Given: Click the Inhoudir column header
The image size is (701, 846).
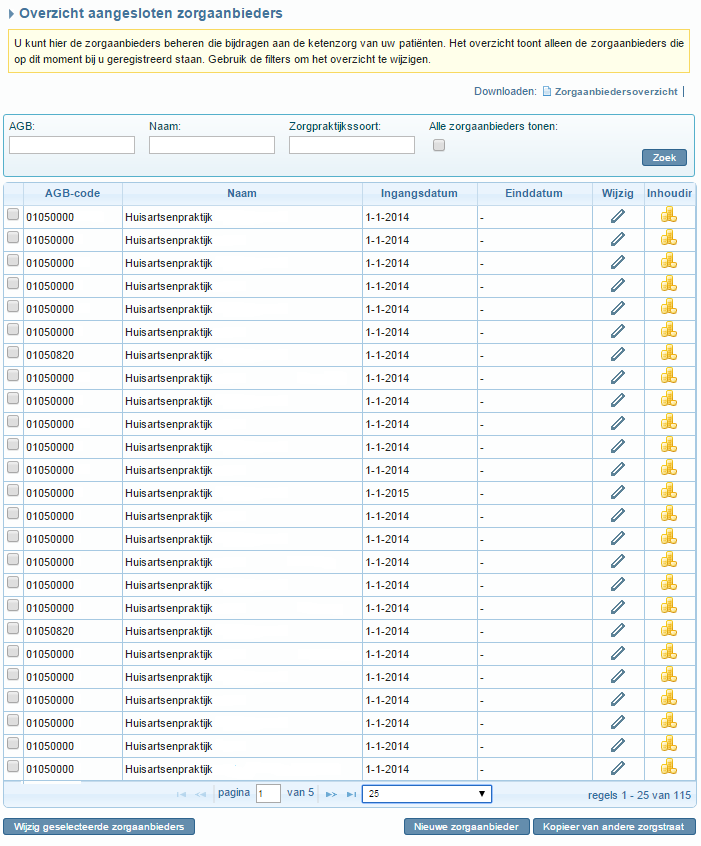Looking at the screenshot, I should coord(669,193).
